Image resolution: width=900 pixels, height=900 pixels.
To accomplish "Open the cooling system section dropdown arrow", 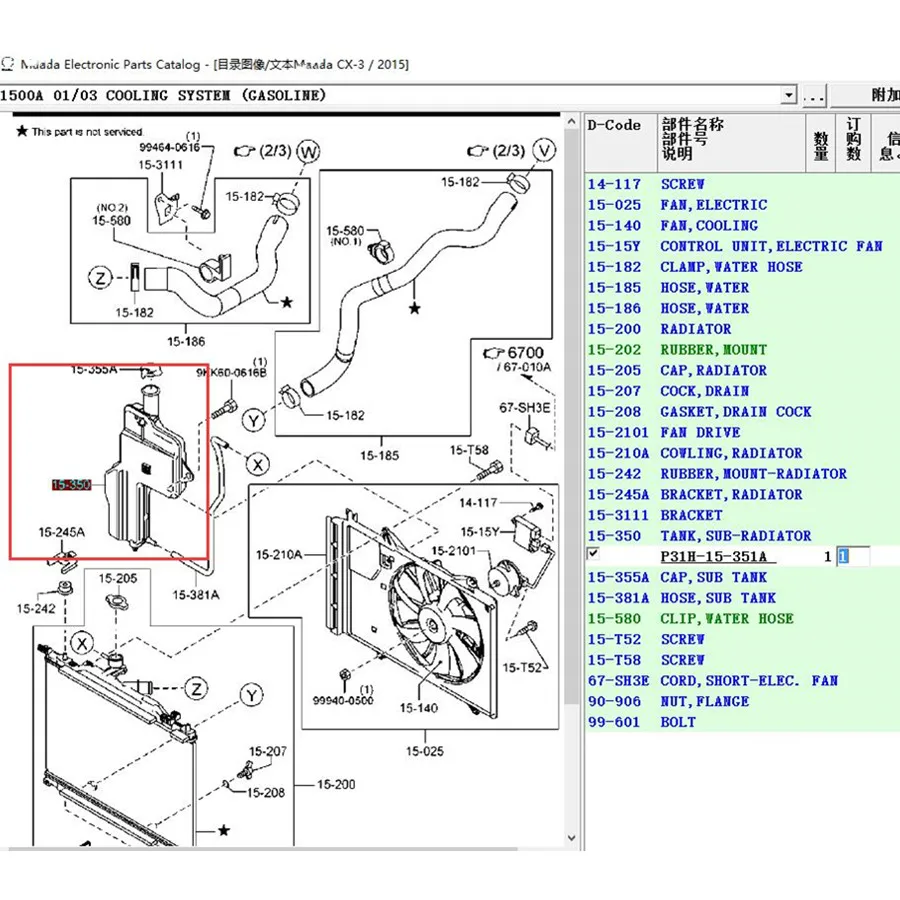I will pyautogui.click(x=789, y=95).
